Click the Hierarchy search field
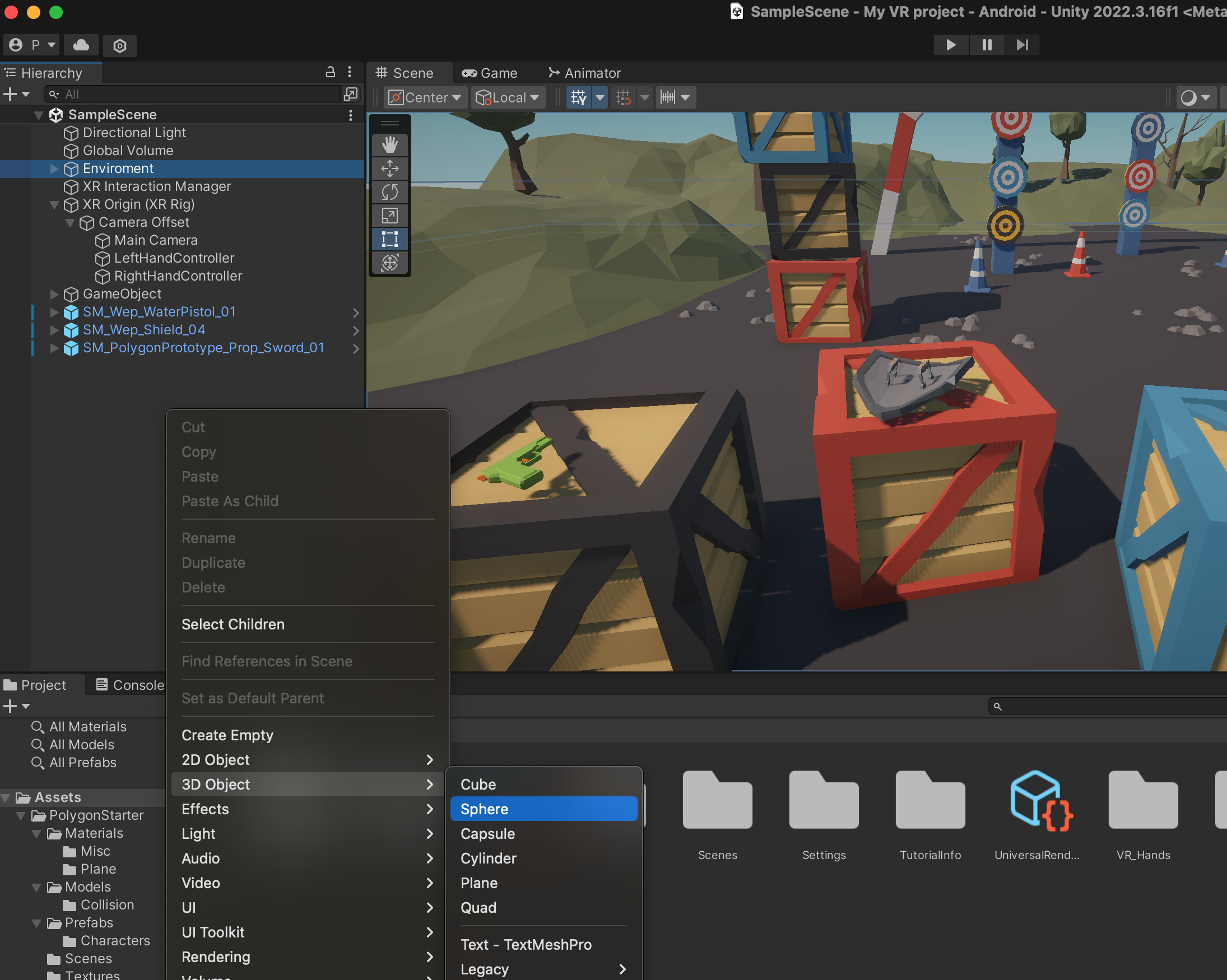 pyautogui.click(x=193, y=95)
